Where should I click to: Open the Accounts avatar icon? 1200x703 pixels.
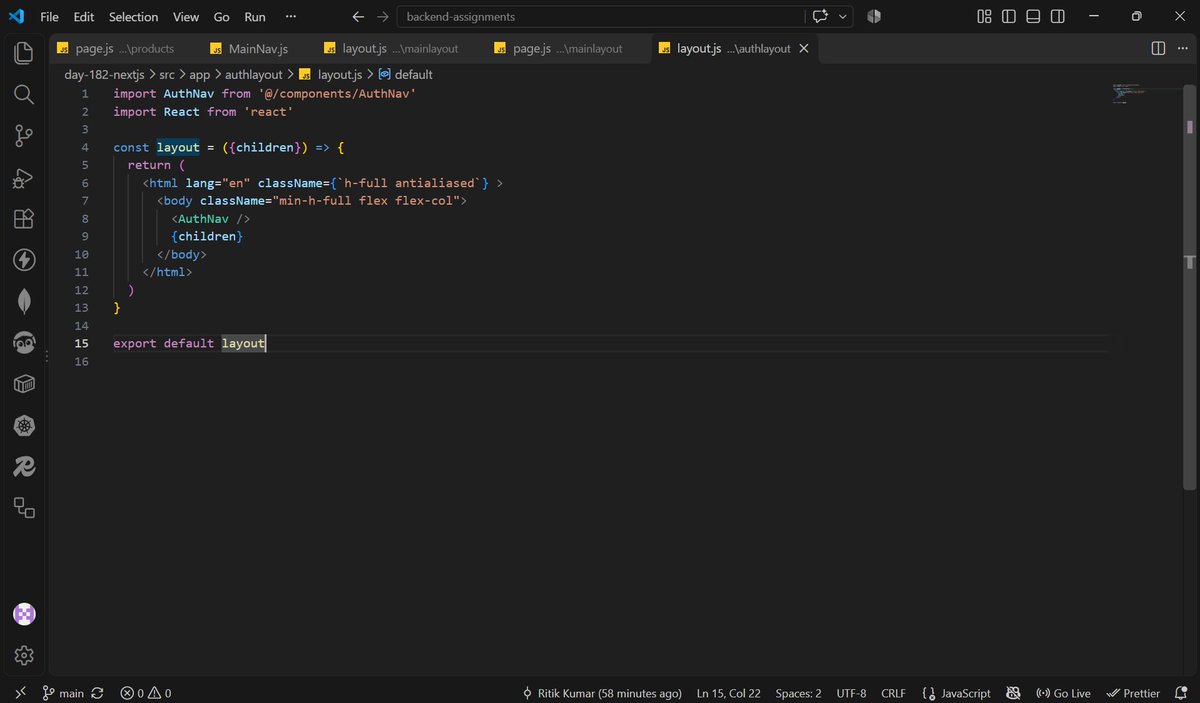(x=24, y=614)
